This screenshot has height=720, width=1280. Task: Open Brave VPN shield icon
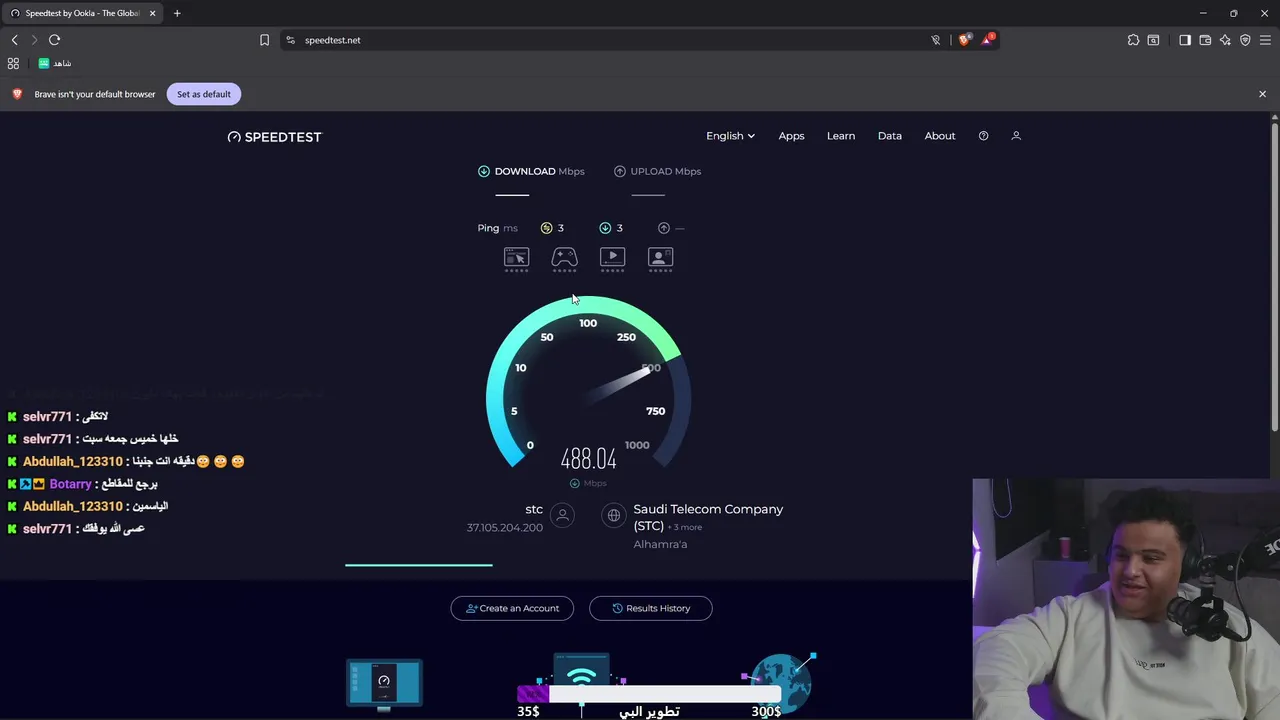pos(1245,40)
